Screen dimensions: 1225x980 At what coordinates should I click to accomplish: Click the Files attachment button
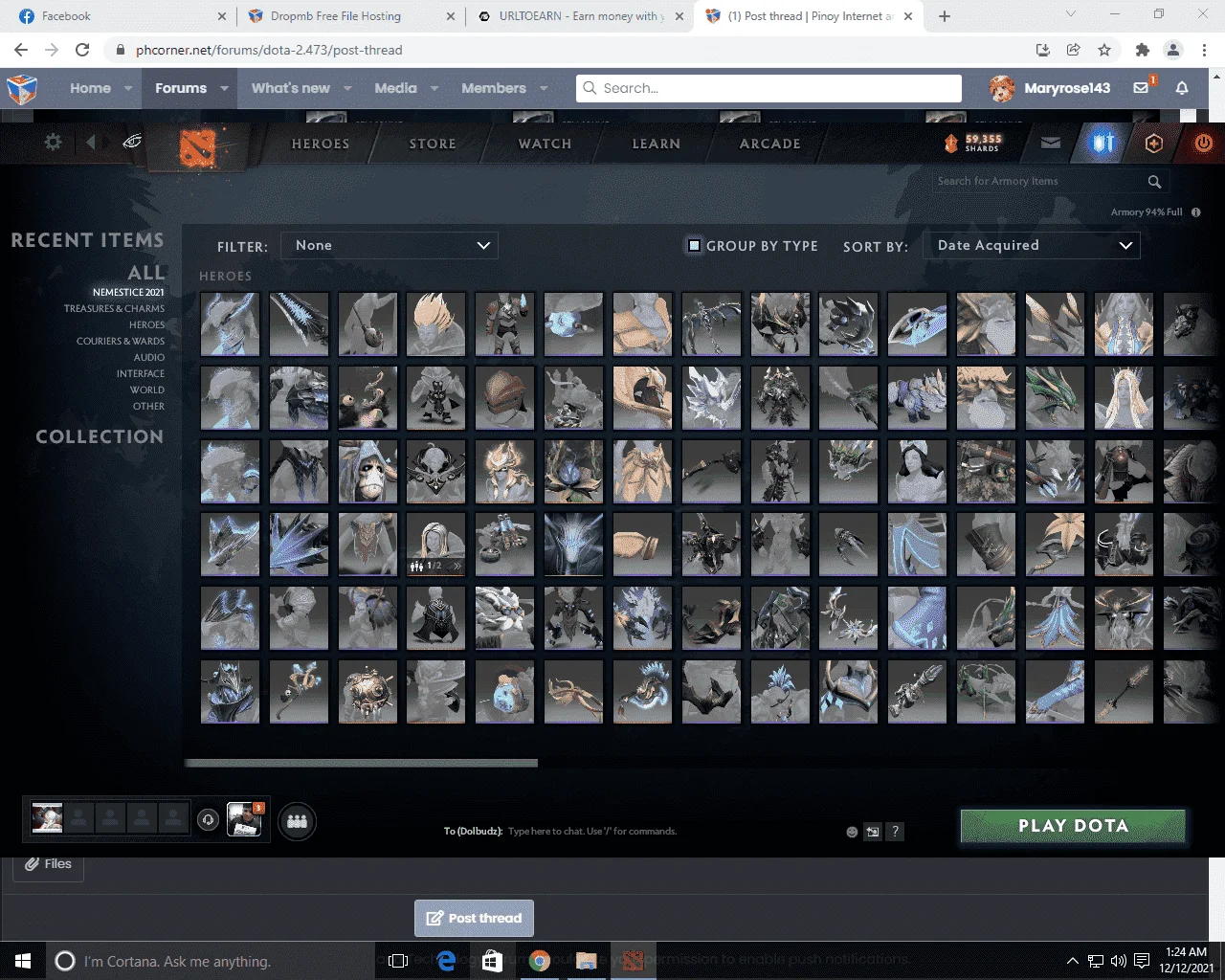click(49, 864)
